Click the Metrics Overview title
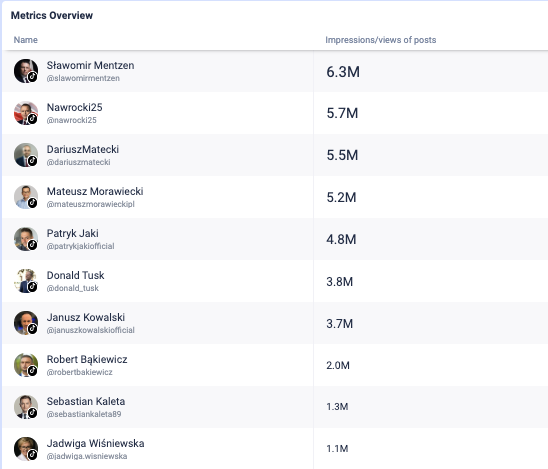 click(52, 15)
